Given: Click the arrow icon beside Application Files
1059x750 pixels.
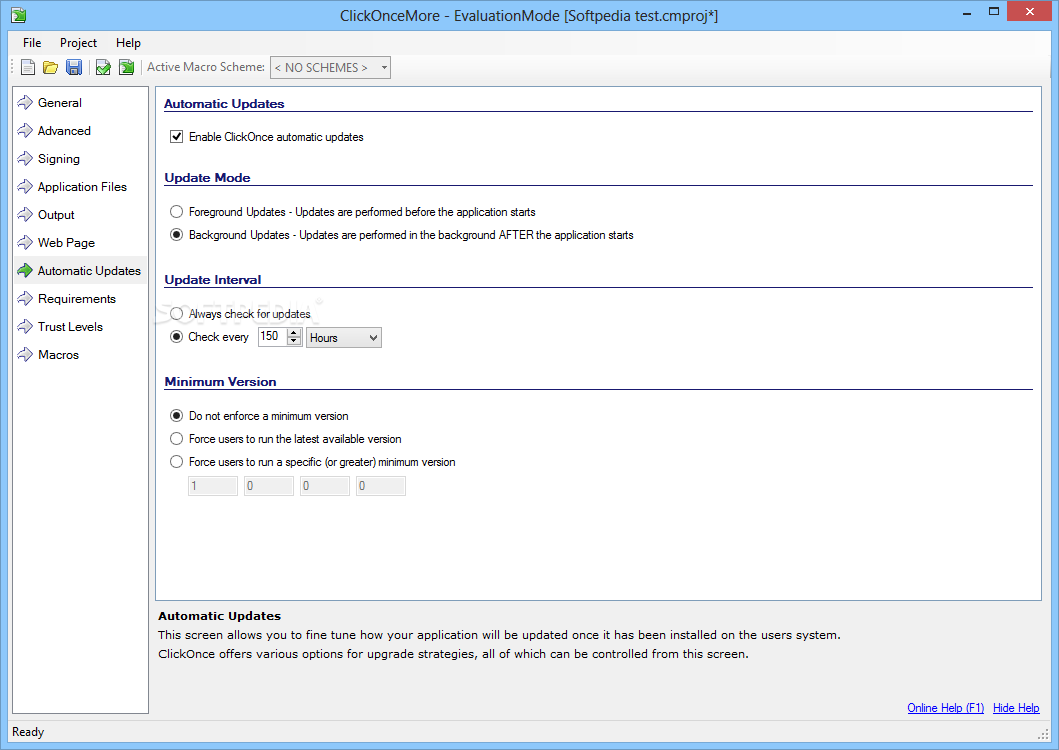Looking at the screenshot, I should click(x=25, y=186).
